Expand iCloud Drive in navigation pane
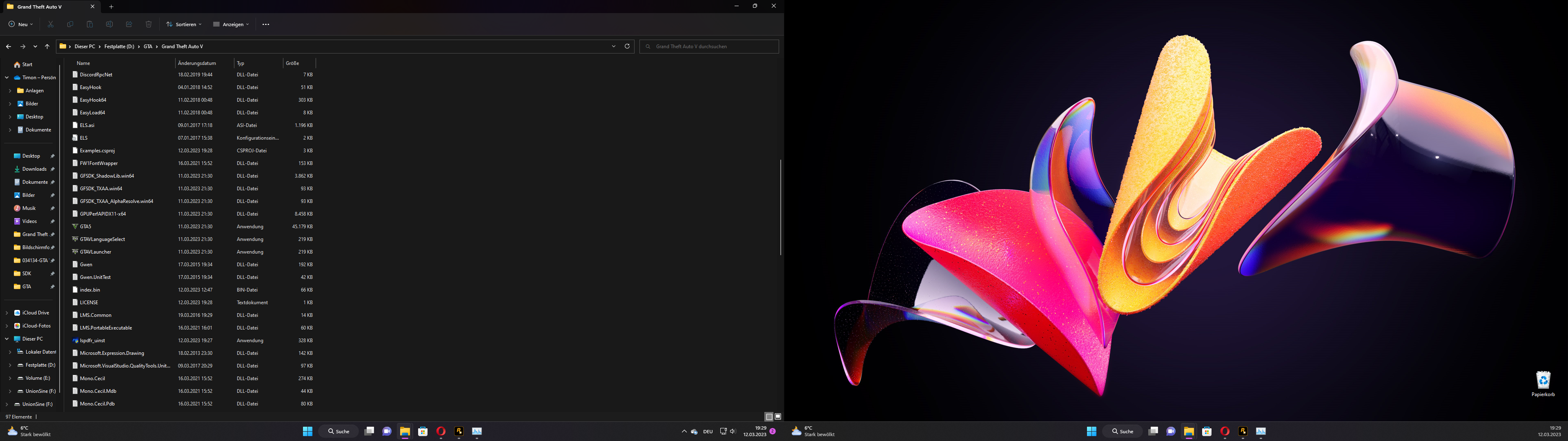1568x441 pixels. (7, 313)
